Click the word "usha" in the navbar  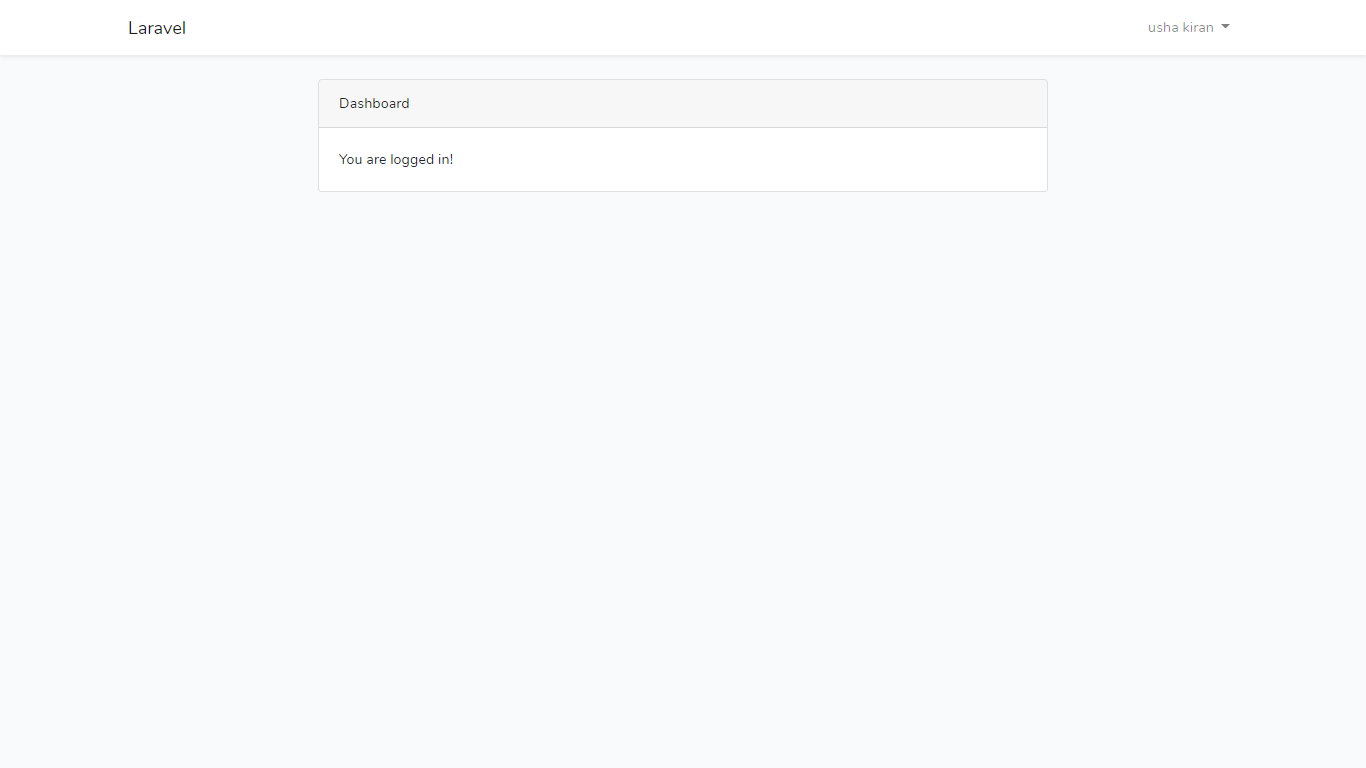click(1163, 28)
